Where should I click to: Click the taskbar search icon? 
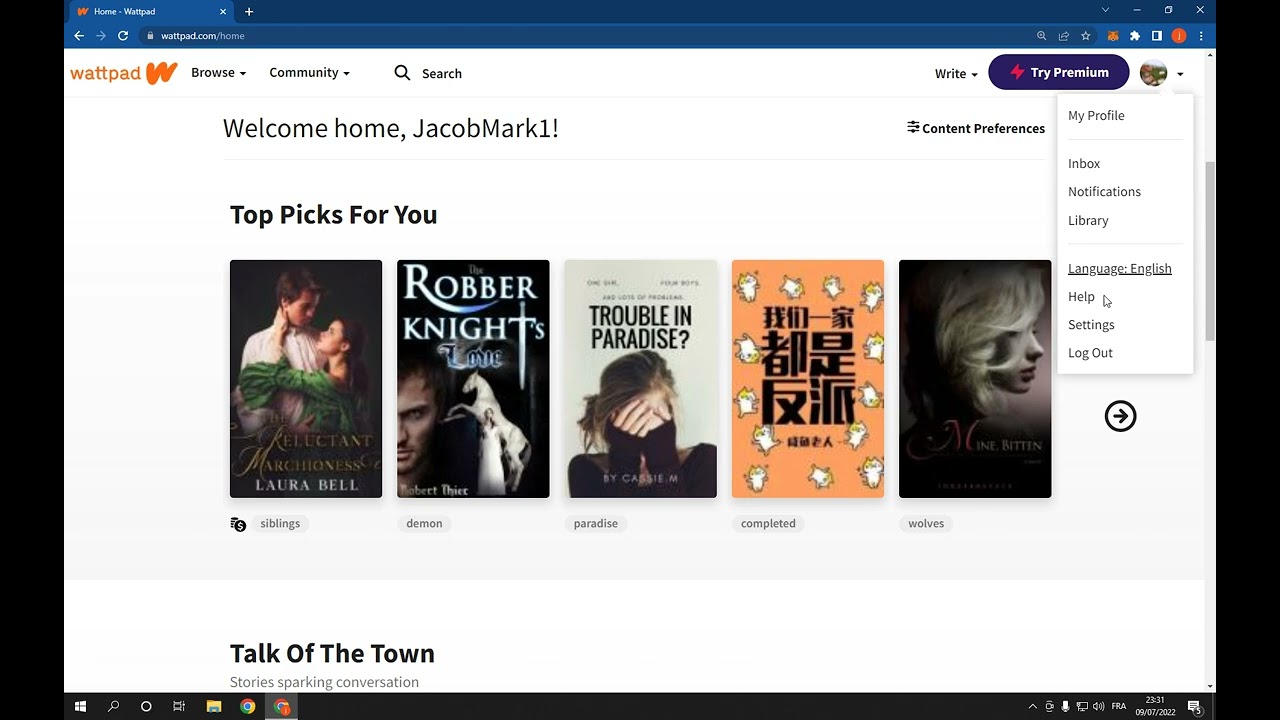tap(113, 706)
